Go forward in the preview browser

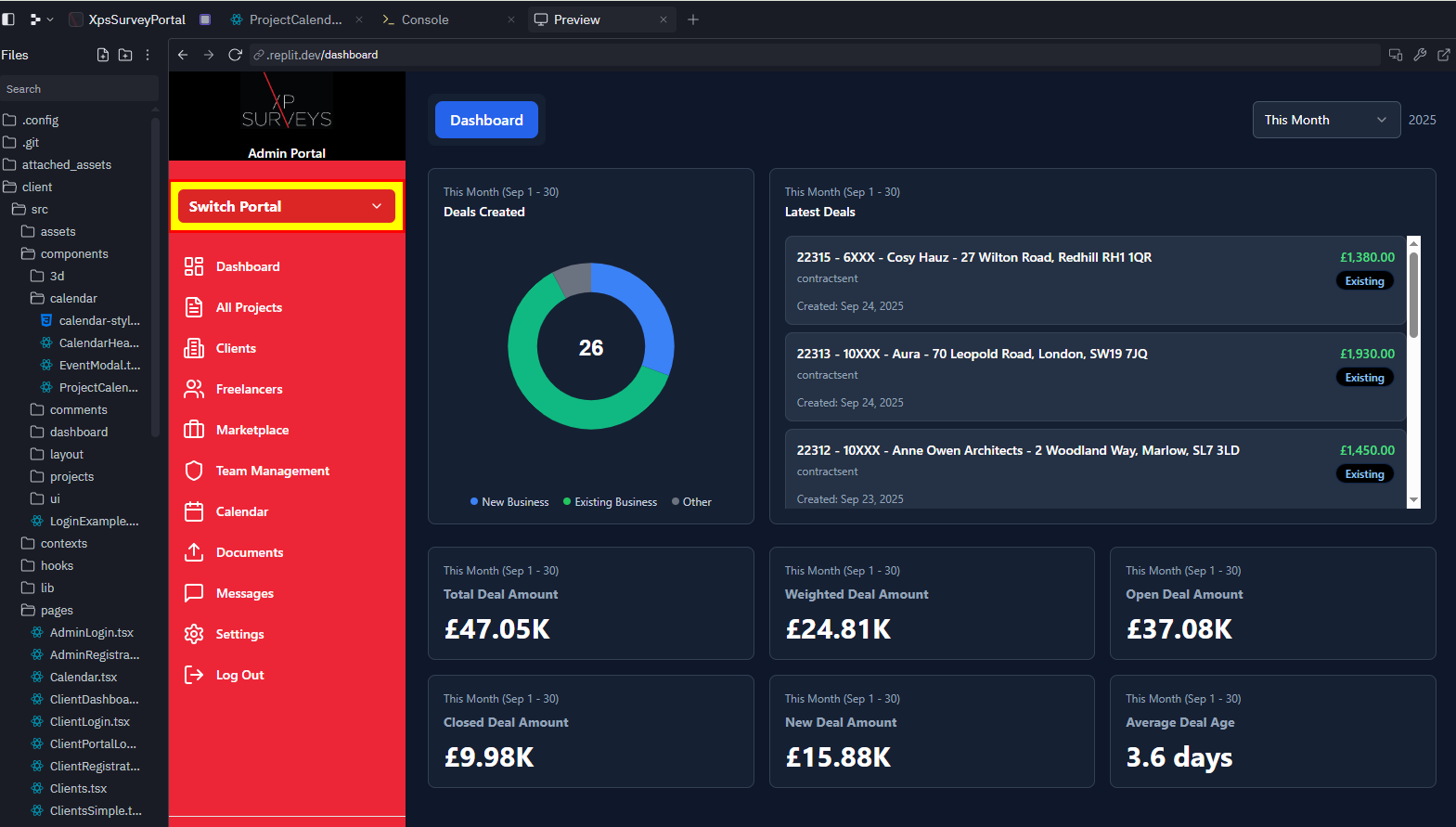tap(209, 55)
